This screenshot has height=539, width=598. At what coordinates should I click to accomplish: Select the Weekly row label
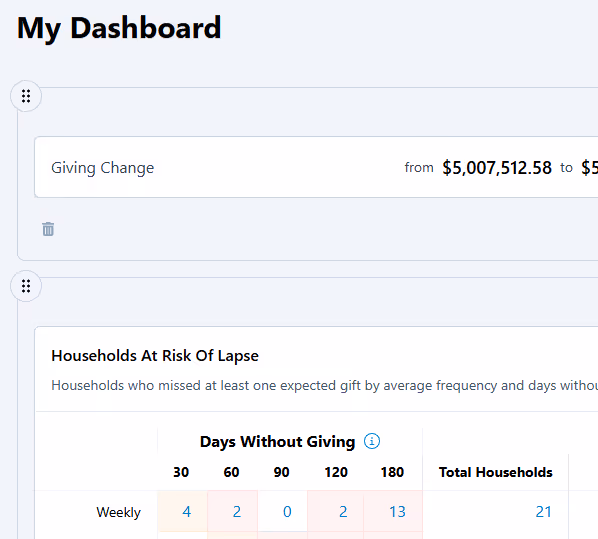[119, 512]
